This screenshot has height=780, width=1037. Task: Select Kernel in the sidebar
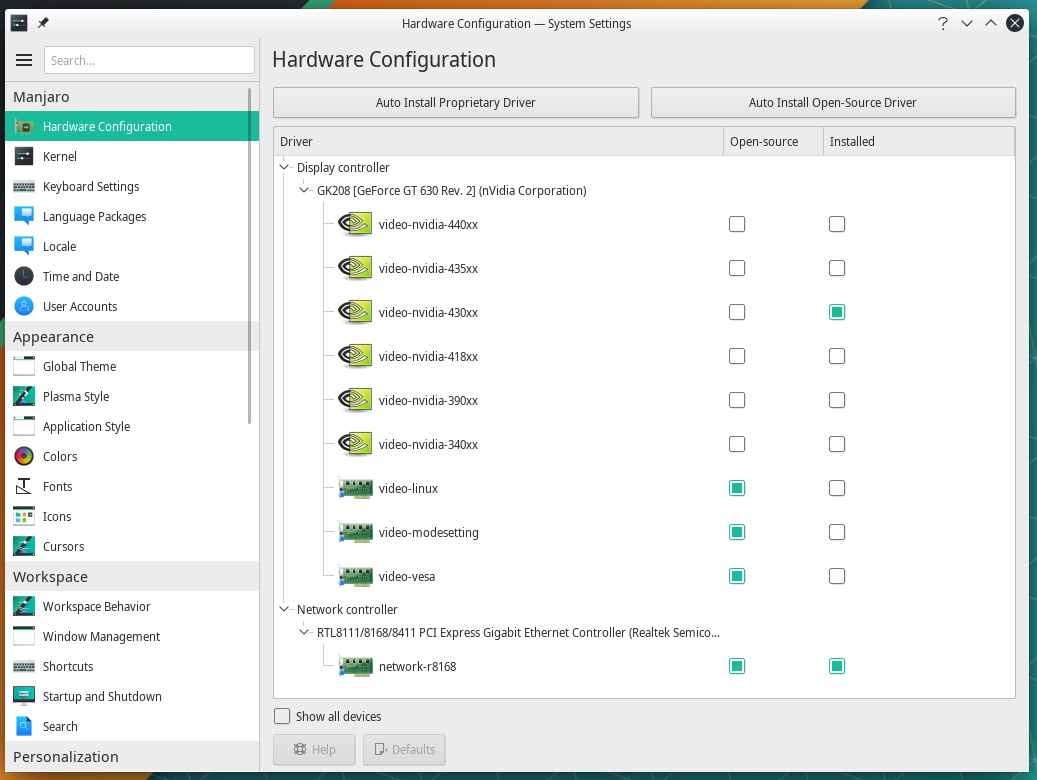pos(132,156)
